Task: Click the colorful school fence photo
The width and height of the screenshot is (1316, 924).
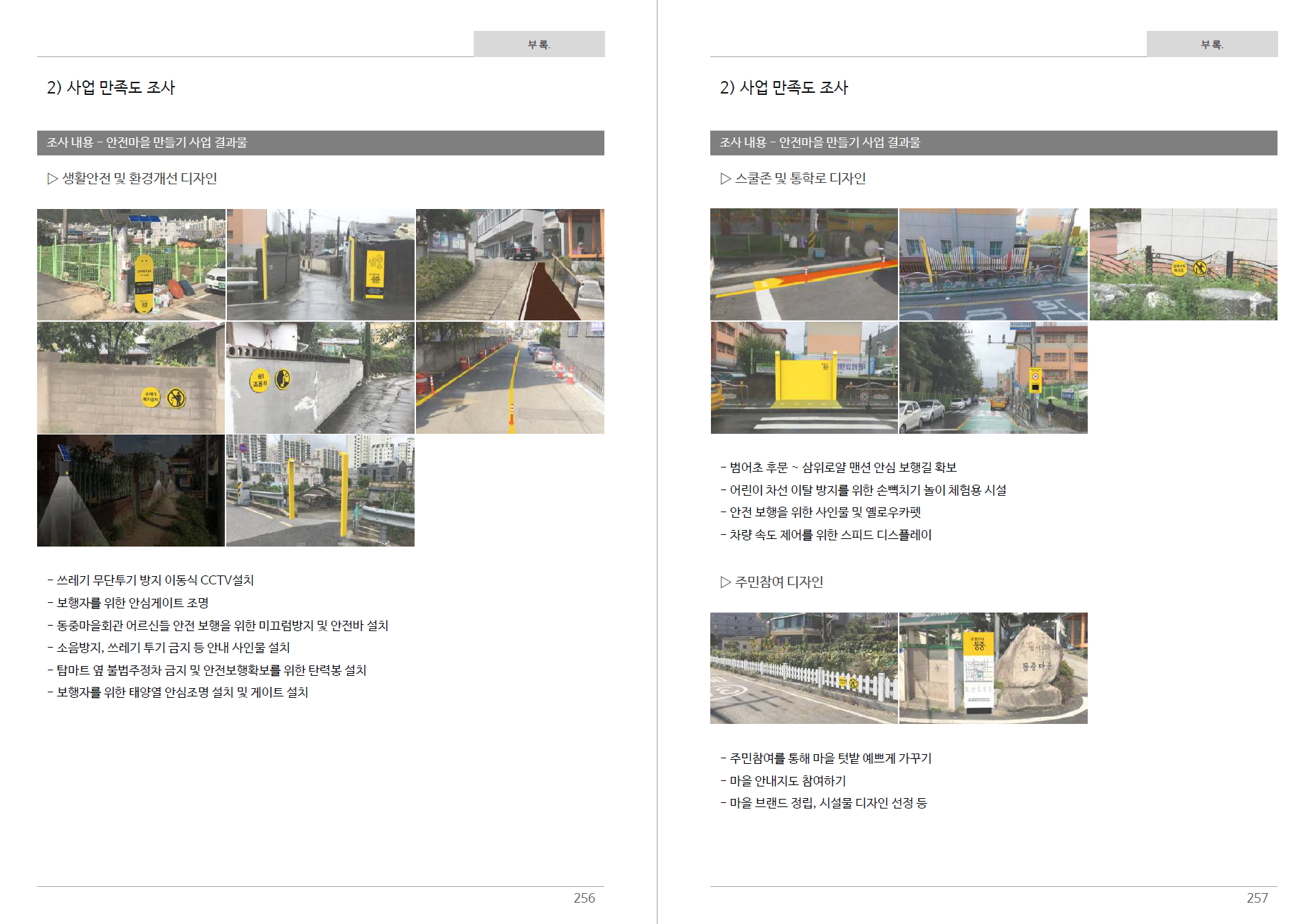Action: (993, 265)
